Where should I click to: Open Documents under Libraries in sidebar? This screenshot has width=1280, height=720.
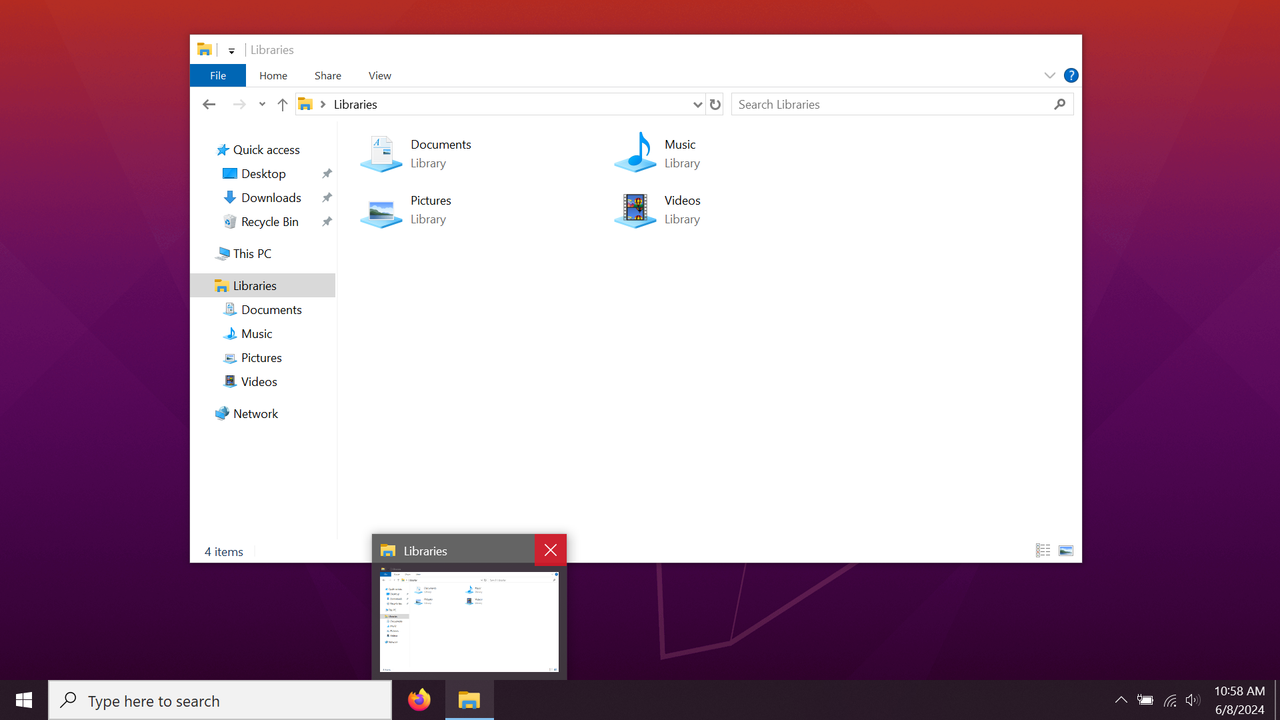(x=271, y=310)
